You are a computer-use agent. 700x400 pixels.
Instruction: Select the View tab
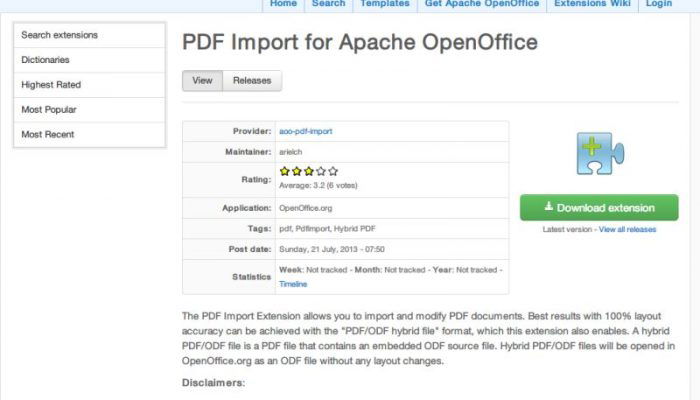[x=202, y=81]
